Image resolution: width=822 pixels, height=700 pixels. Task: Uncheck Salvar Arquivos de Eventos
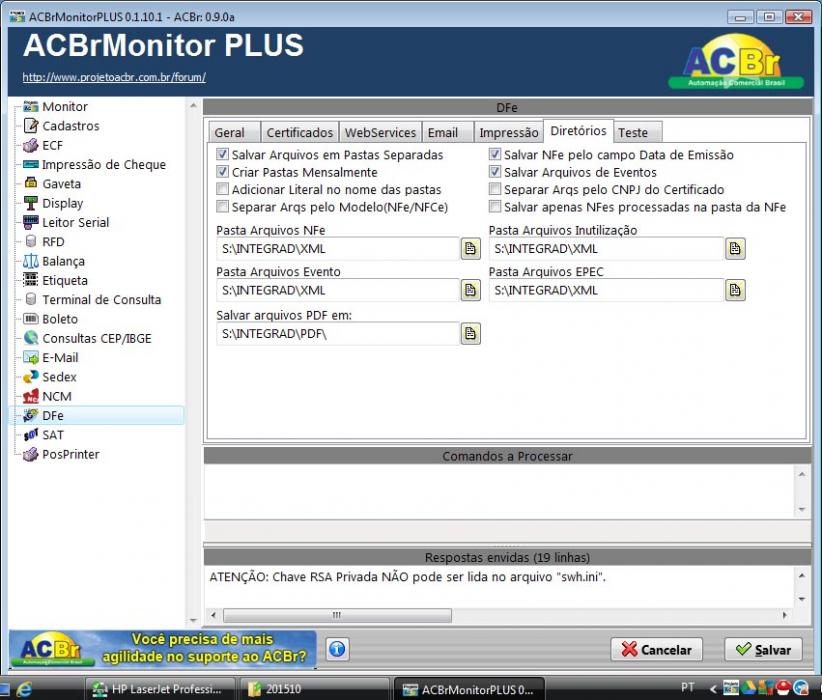pyautogui.click(x=495, y=172)
